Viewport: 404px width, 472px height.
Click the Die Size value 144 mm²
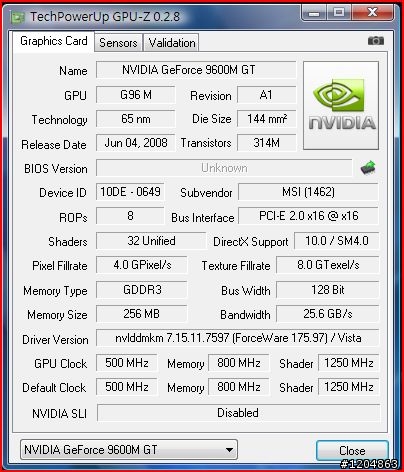[266, 119]
